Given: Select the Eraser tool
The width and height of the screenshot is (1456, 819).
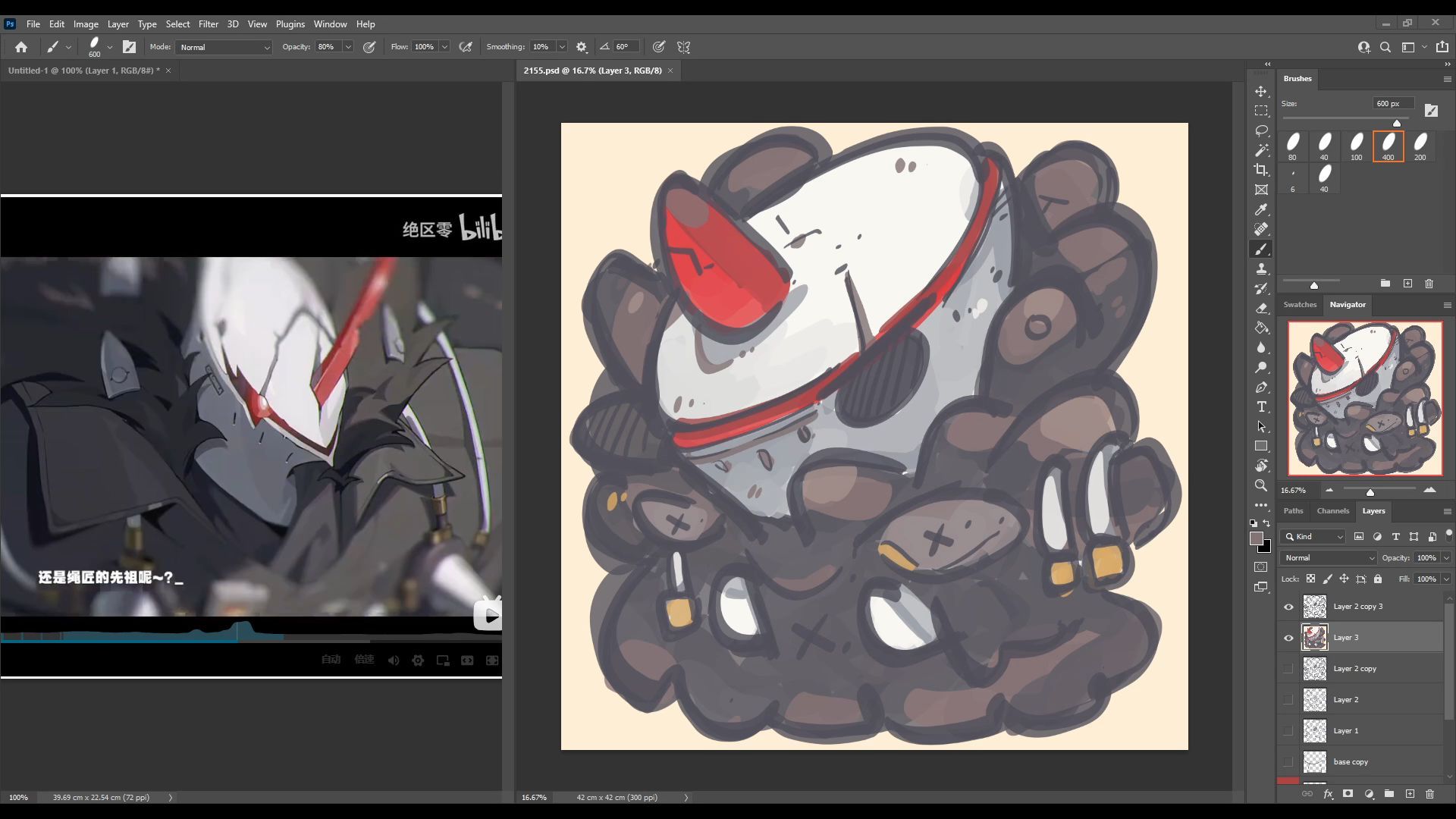Looking at the screenshot, I should tap(1261, 308).
